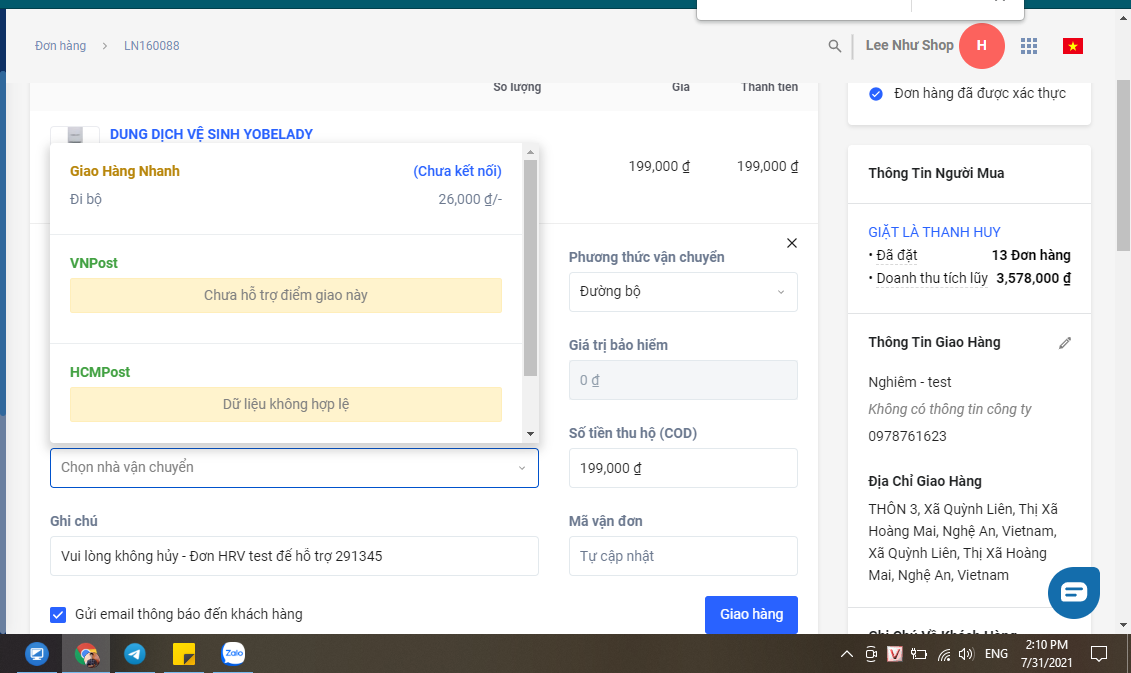This screenshot has height=673, width=1131.
Task: Click the COD amount input field
Action: [x=683, y=468]
